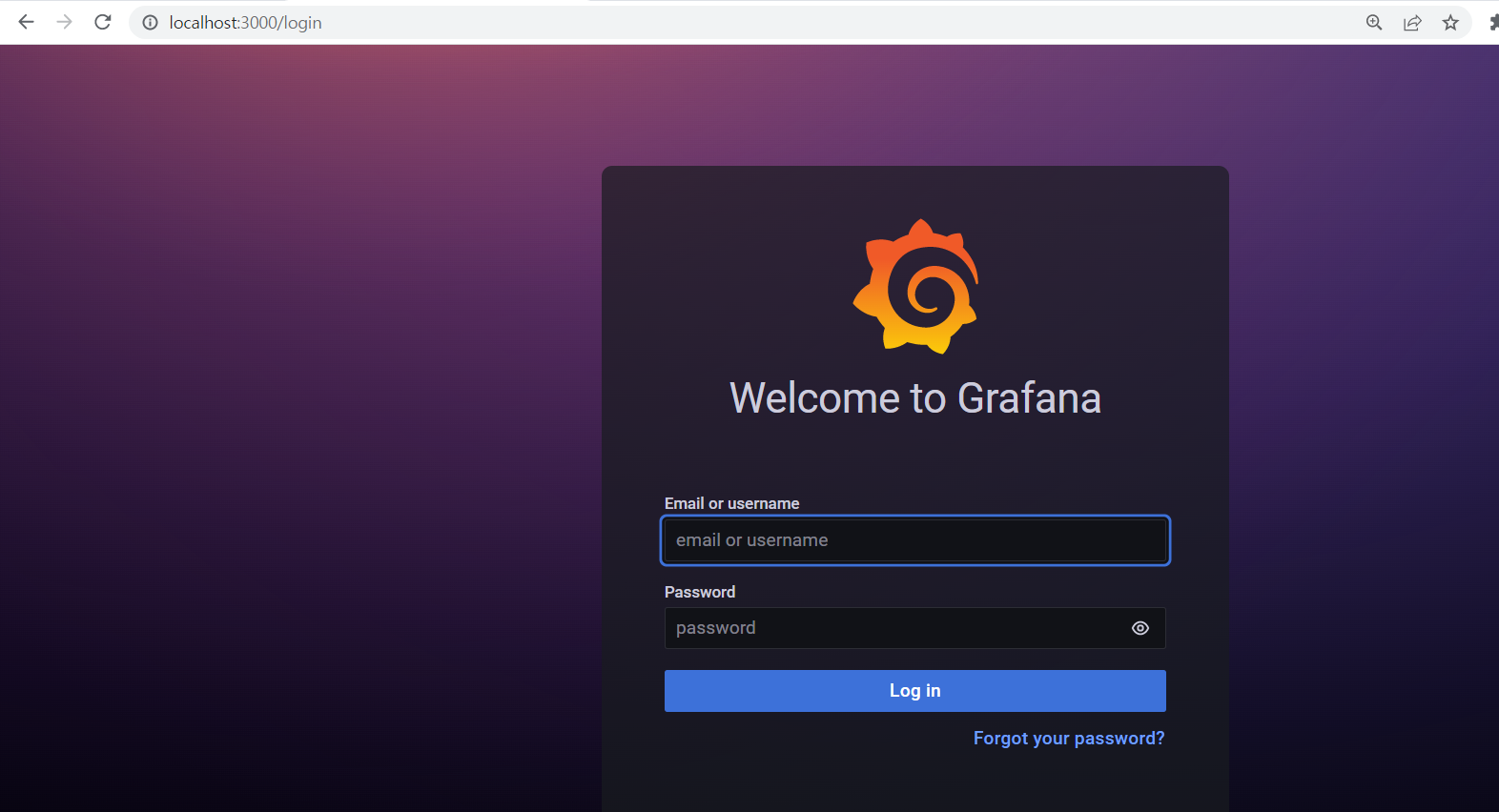Click the Welcome to Grafana heading
The height and width of the screenshot is (812, 1499).
click(915, 397)
